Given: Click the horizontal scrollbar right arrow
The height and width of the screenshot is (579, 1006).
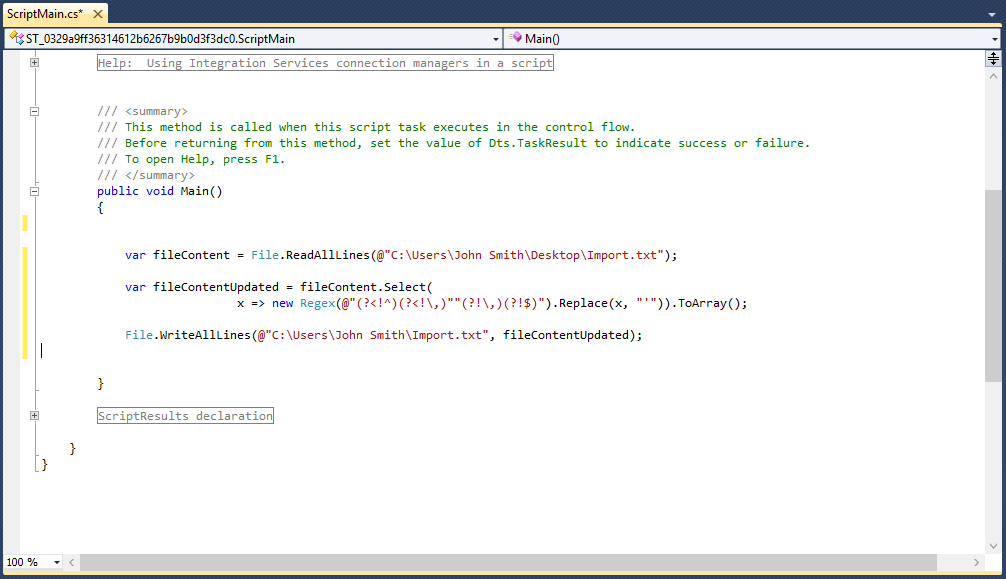Looking at the screenshot, I should pyautogui.click(x=976, y=562).
